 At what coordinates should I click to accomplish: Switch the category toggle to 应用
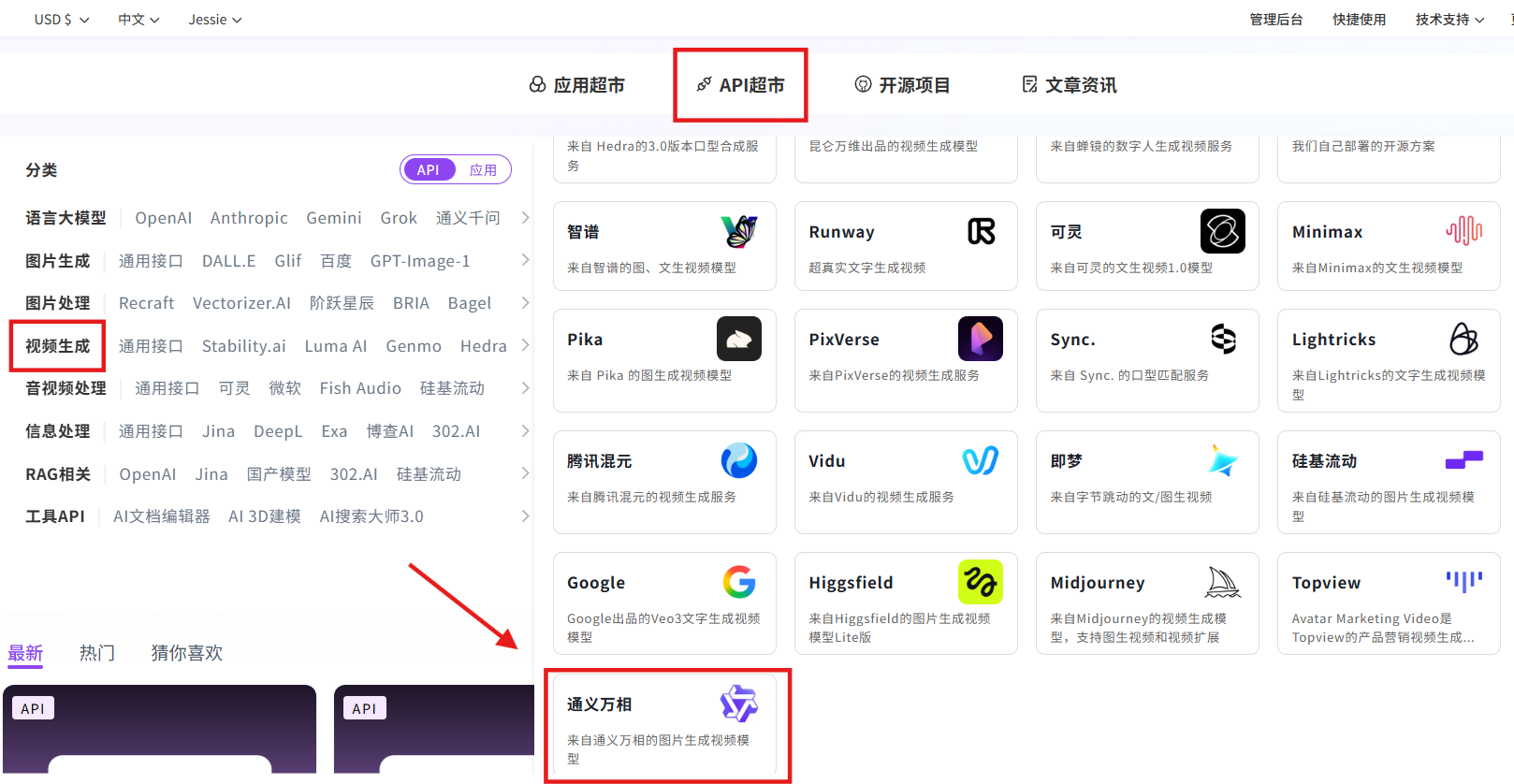coord(483,169)
